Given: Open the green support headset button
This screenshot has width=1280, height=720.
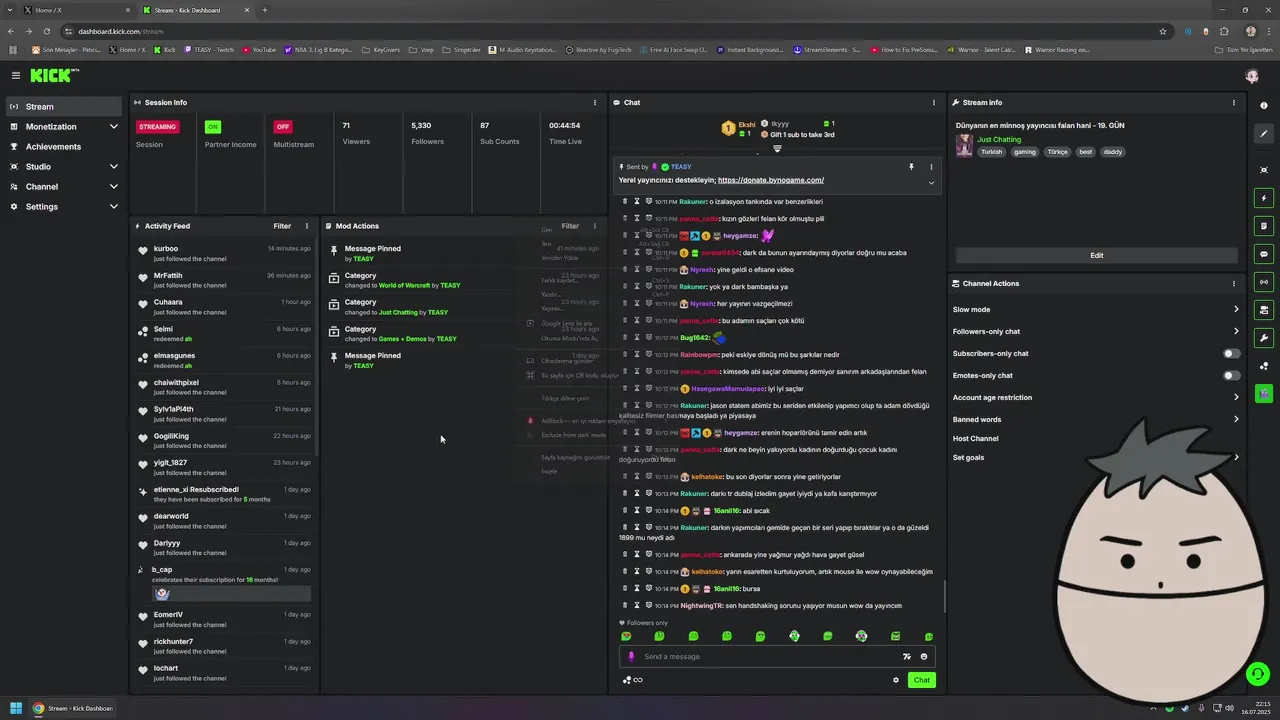Looking at the screenshot, I should tap(1257, 674).
